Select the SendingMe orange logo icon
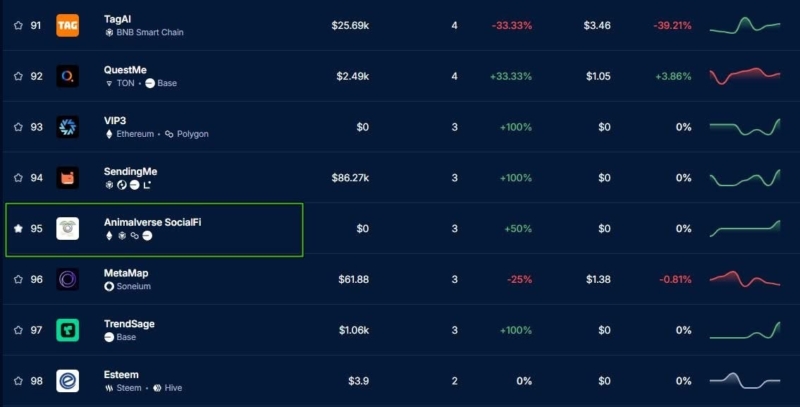The height and width of the screenshot is (407, 800). 67,178
